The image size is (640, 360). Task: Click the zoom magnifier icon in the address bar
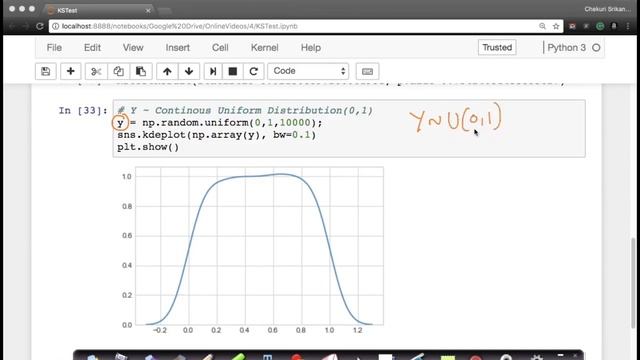(542, 26)
